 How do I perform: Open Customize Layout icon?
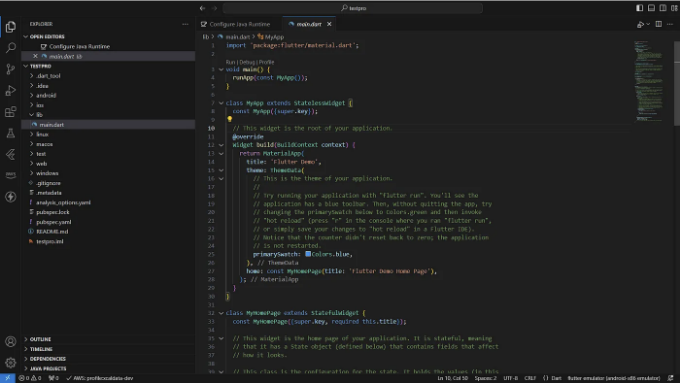[x=674, y=8]
